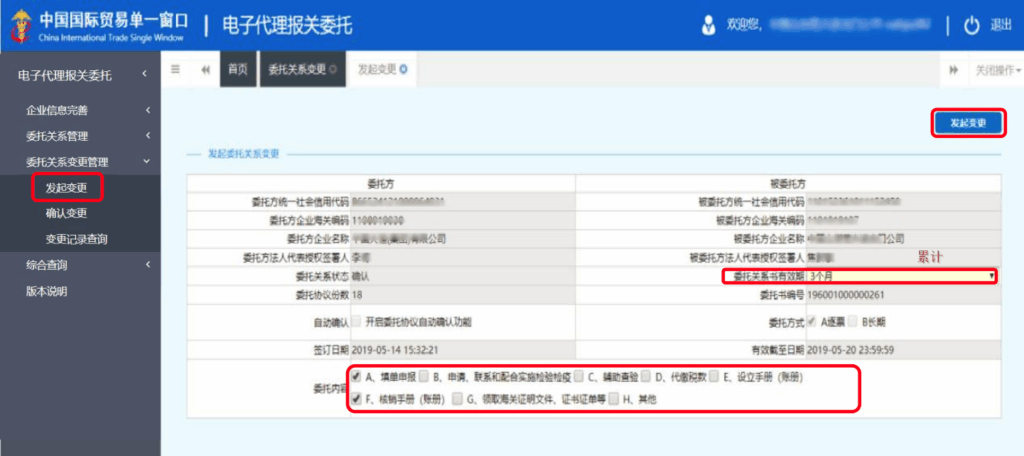Image resolution: width=1024 pixels, height=456 pixels.
Task: Uncheck A、填单申报 checkbox
Action: point(357,377)
